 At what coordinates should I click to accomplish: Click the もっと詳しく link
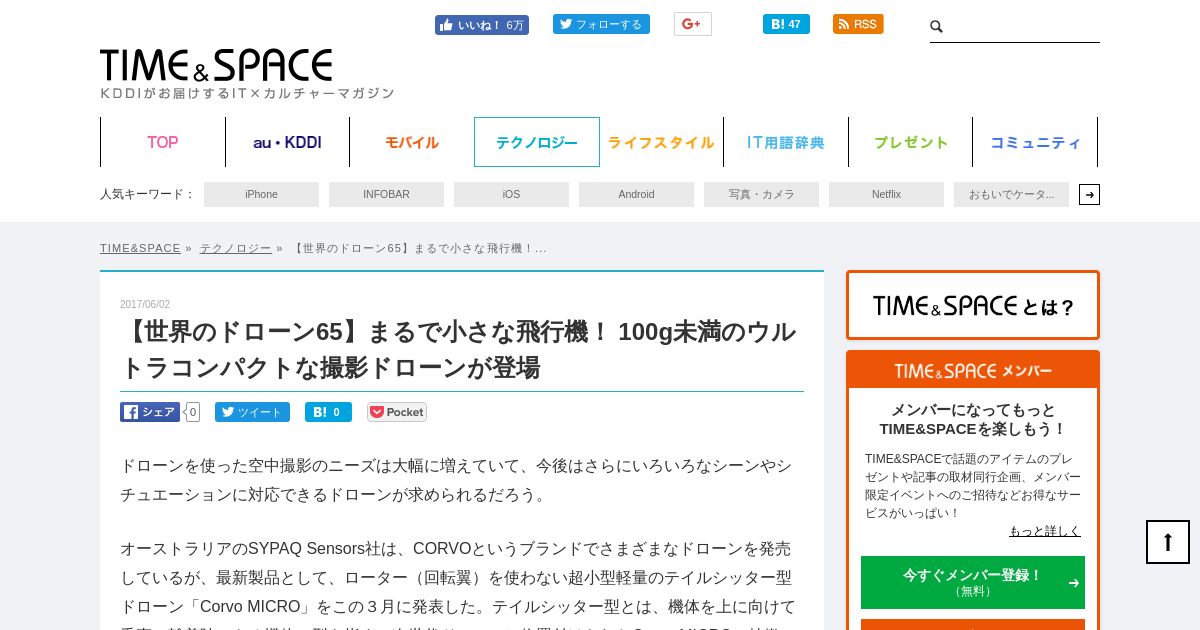[x=1044, y=531]
